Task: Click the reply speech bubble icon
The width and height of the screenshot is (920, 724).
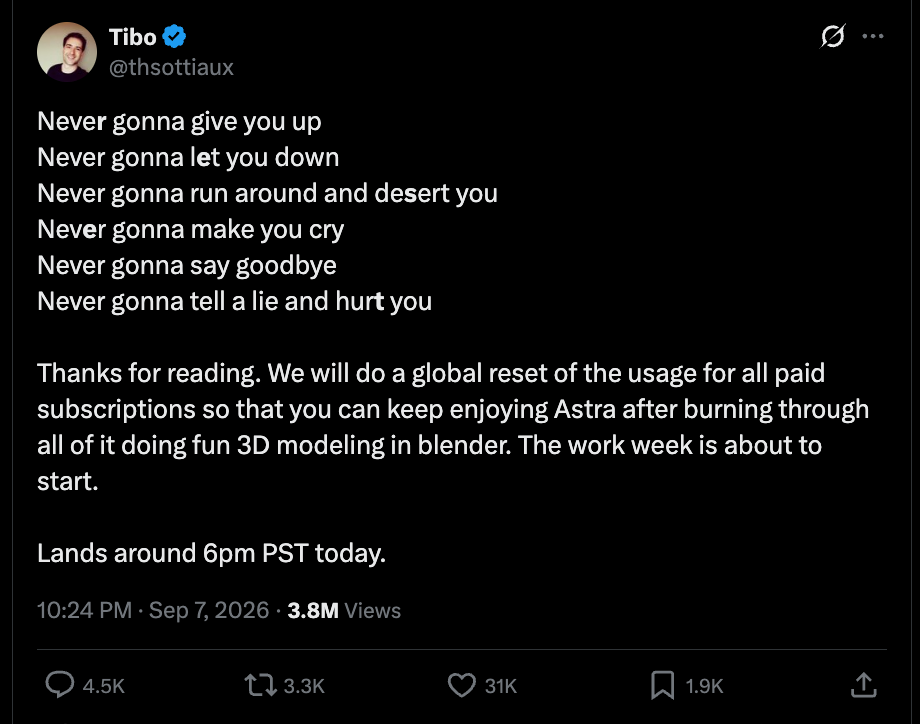Action: (x=60, y=685)
